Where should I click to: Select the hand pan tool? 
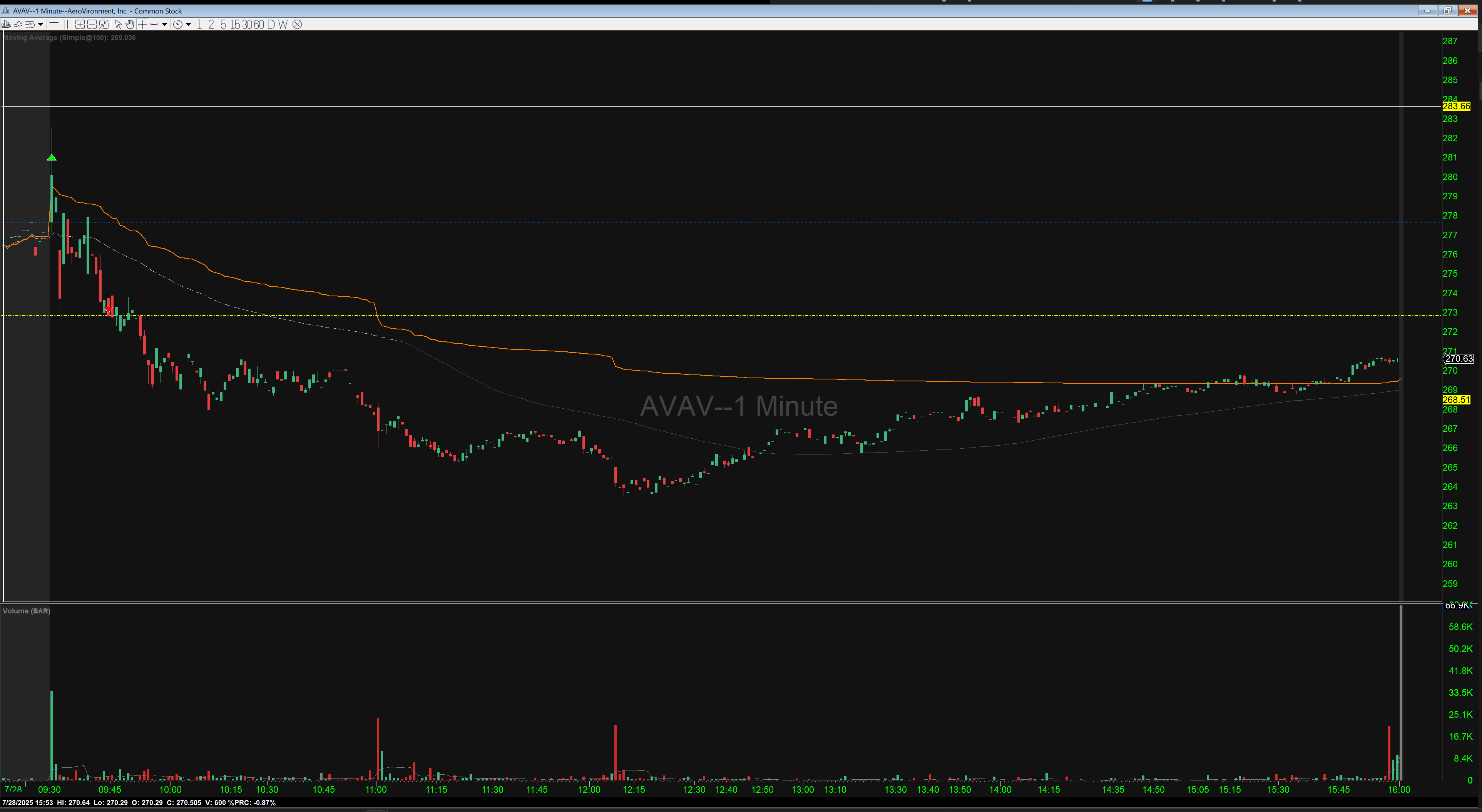[130, 25]
